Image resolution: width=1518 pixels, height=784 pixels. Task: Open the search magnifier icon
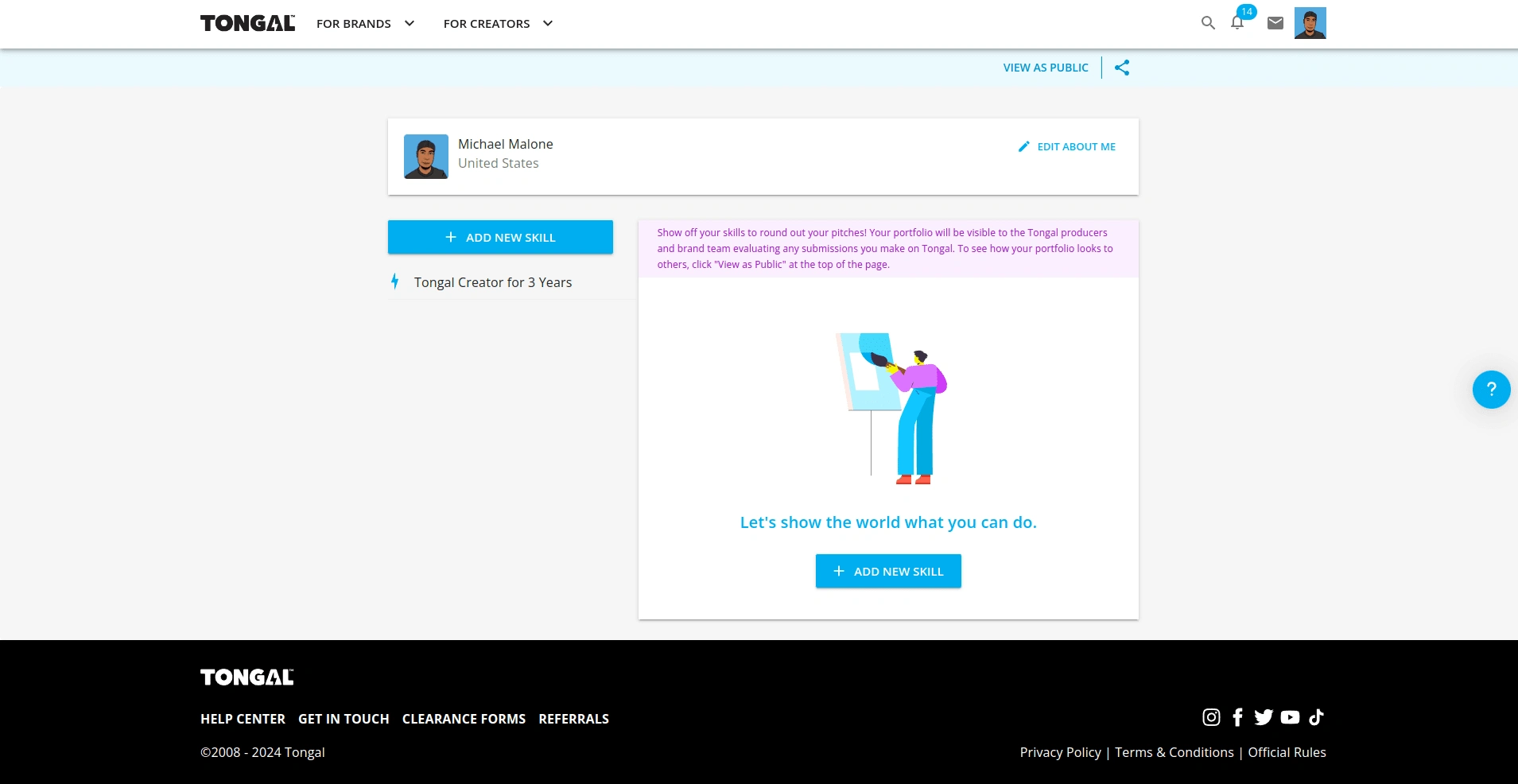click(x=1208, y=23)
